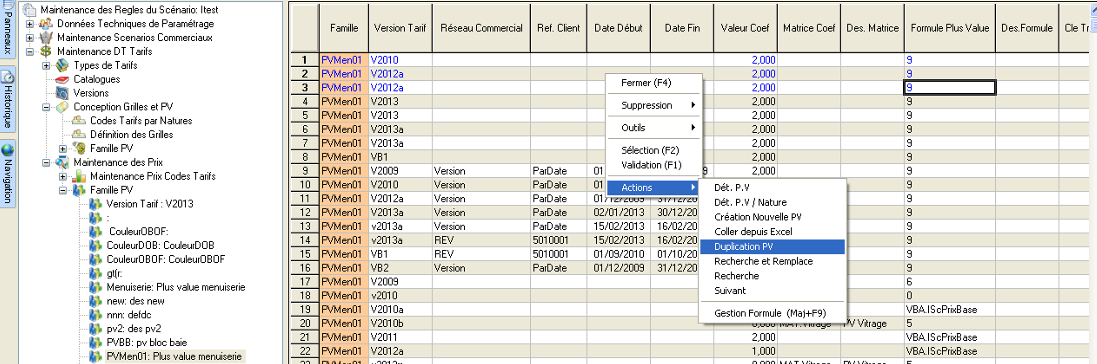Select Dét. P.V / Nature entry
Screen dimensions: 1097x364
pyautogui.click(x=772, y=202)
